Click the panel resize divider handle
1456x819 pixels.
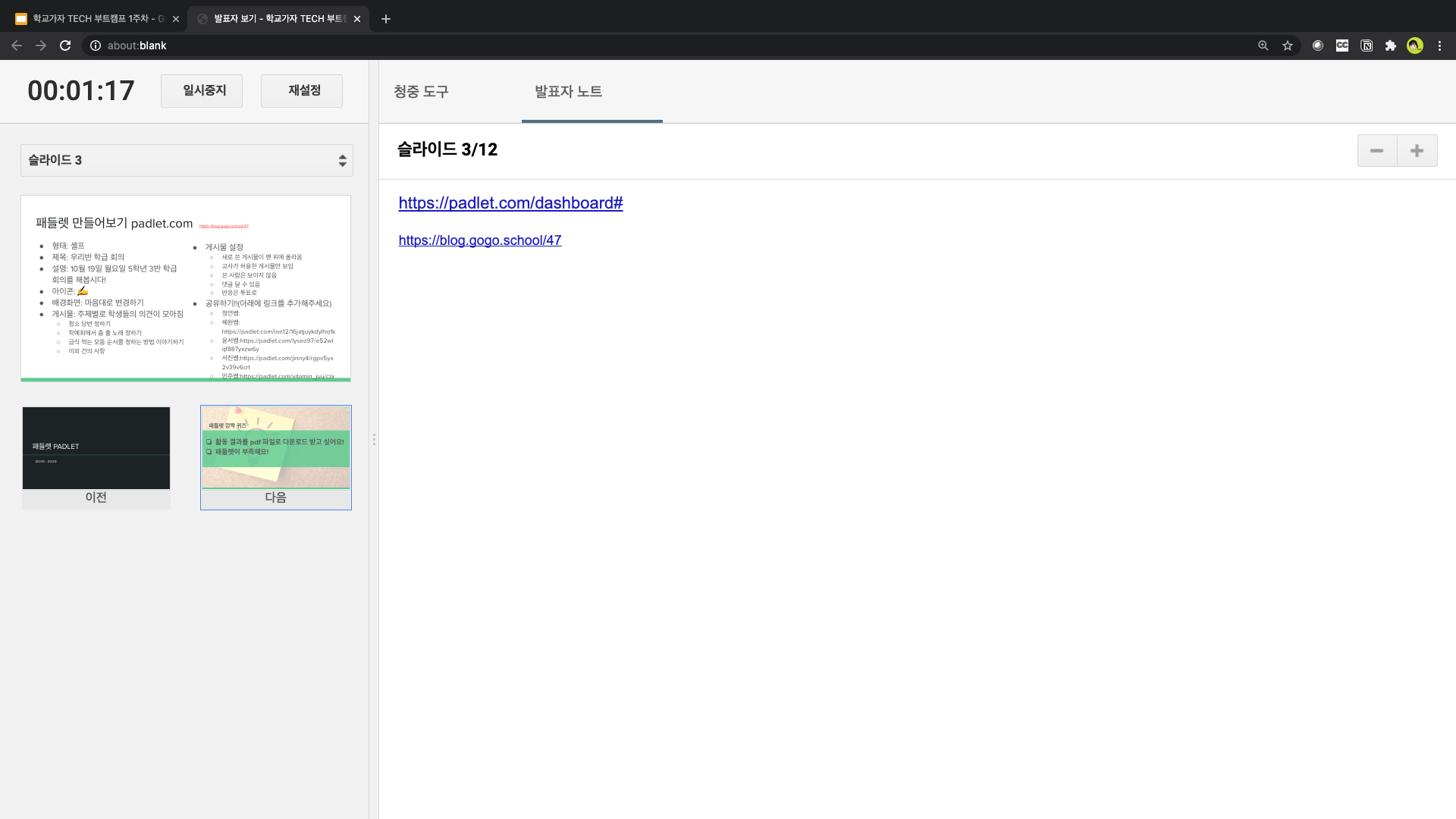(x=374, y=440)
